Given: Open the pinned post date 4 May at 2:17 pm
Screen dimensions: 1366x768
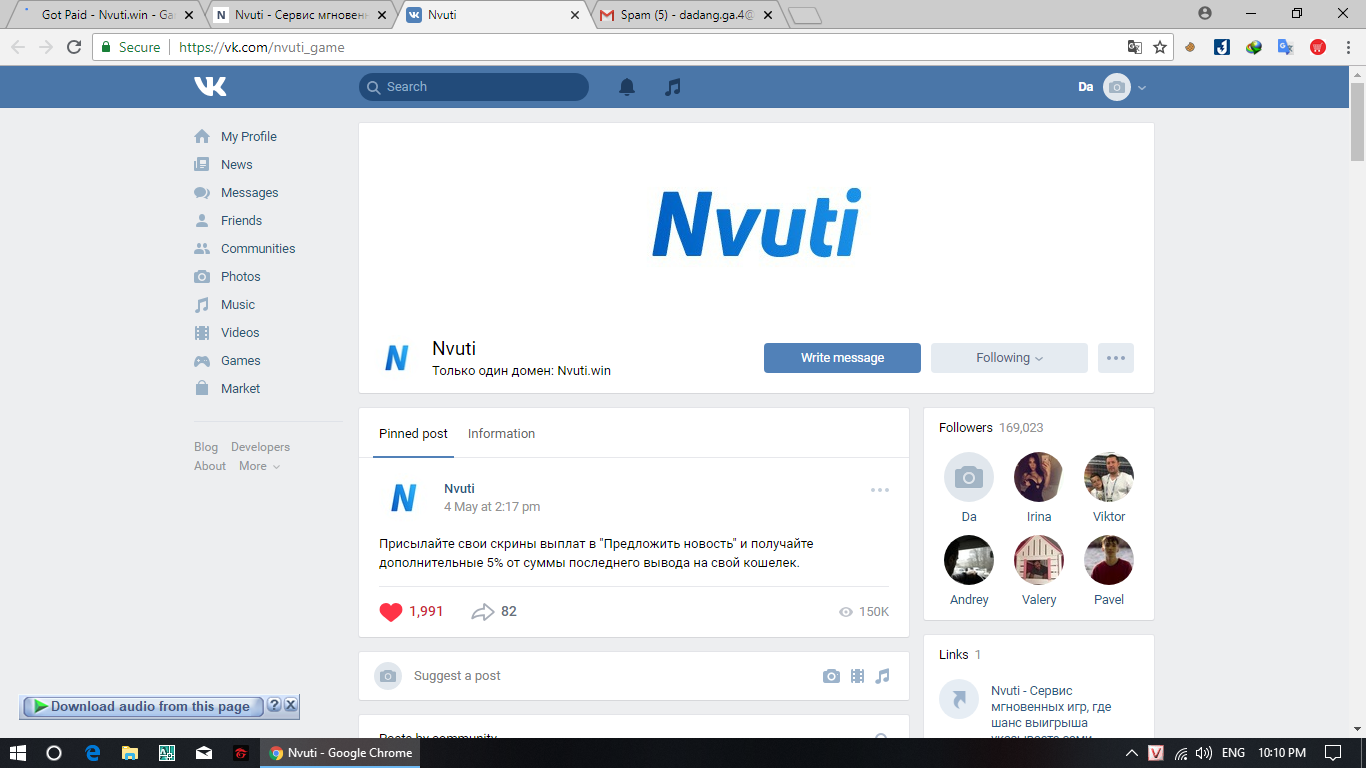Looking at the screenshot, I should click(x=492, y=507).
